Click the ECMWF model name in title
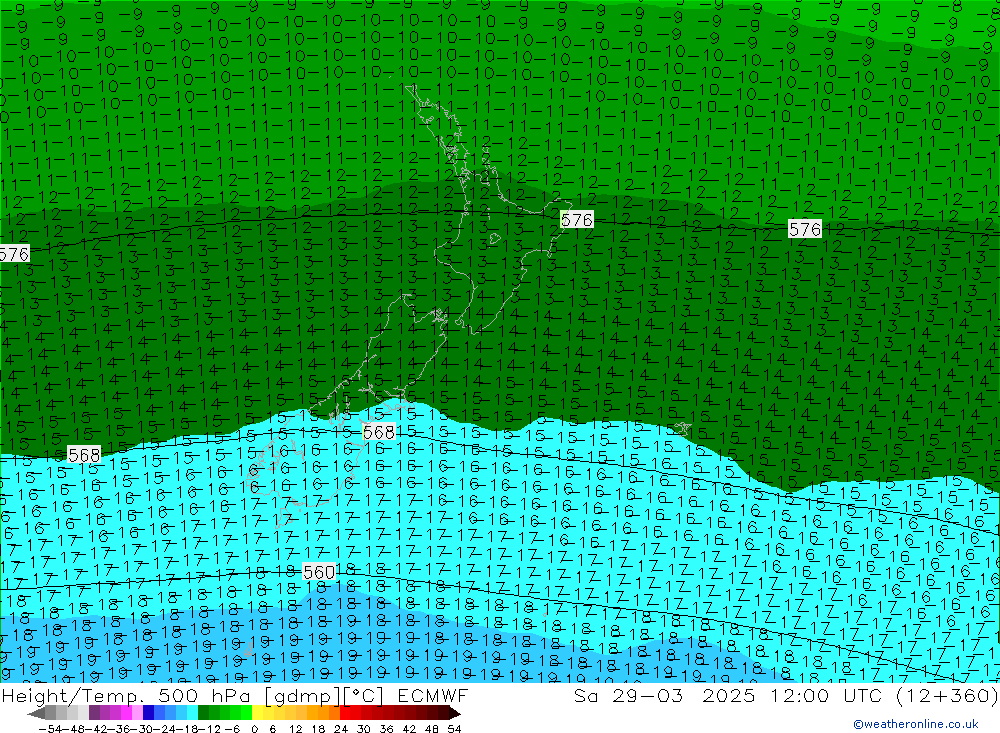Viewport: 1000px width, 733px height. (x=433, y=695)
